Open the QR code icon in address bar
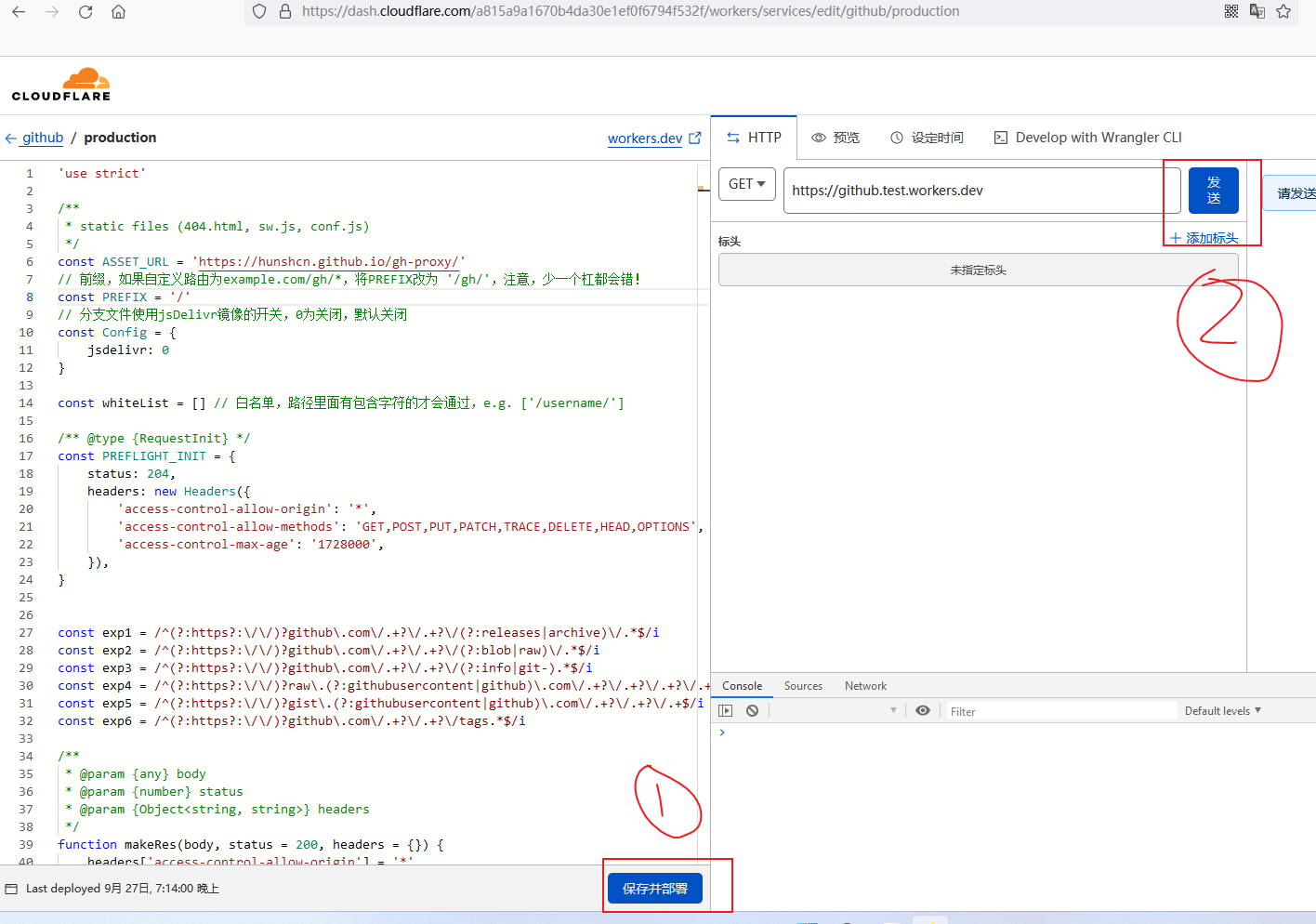 1231,11
